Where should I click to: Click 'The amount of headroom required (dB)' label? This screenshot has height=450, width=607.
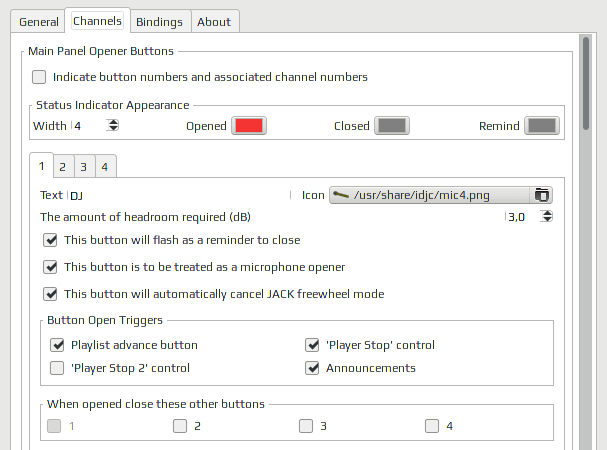145,217
